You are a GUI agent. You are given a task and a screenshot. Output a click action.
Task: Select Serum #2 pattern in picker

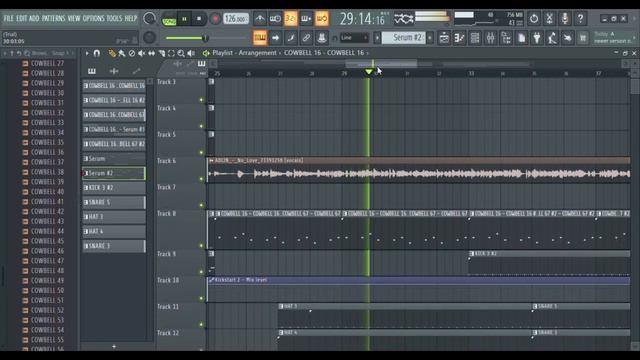(x=114, y=173)
